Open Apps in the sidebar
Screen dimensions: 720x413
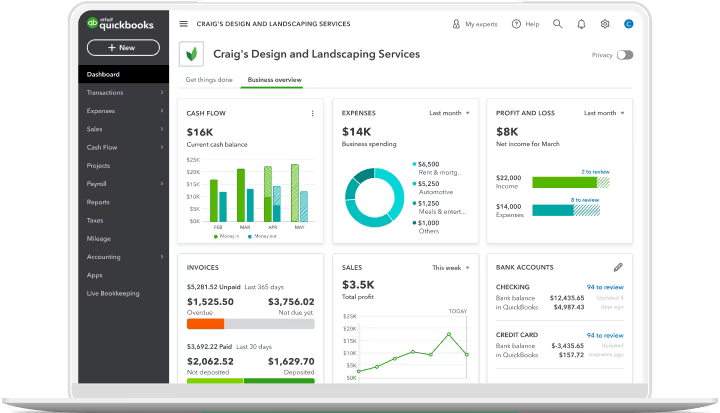coord(124,275)
